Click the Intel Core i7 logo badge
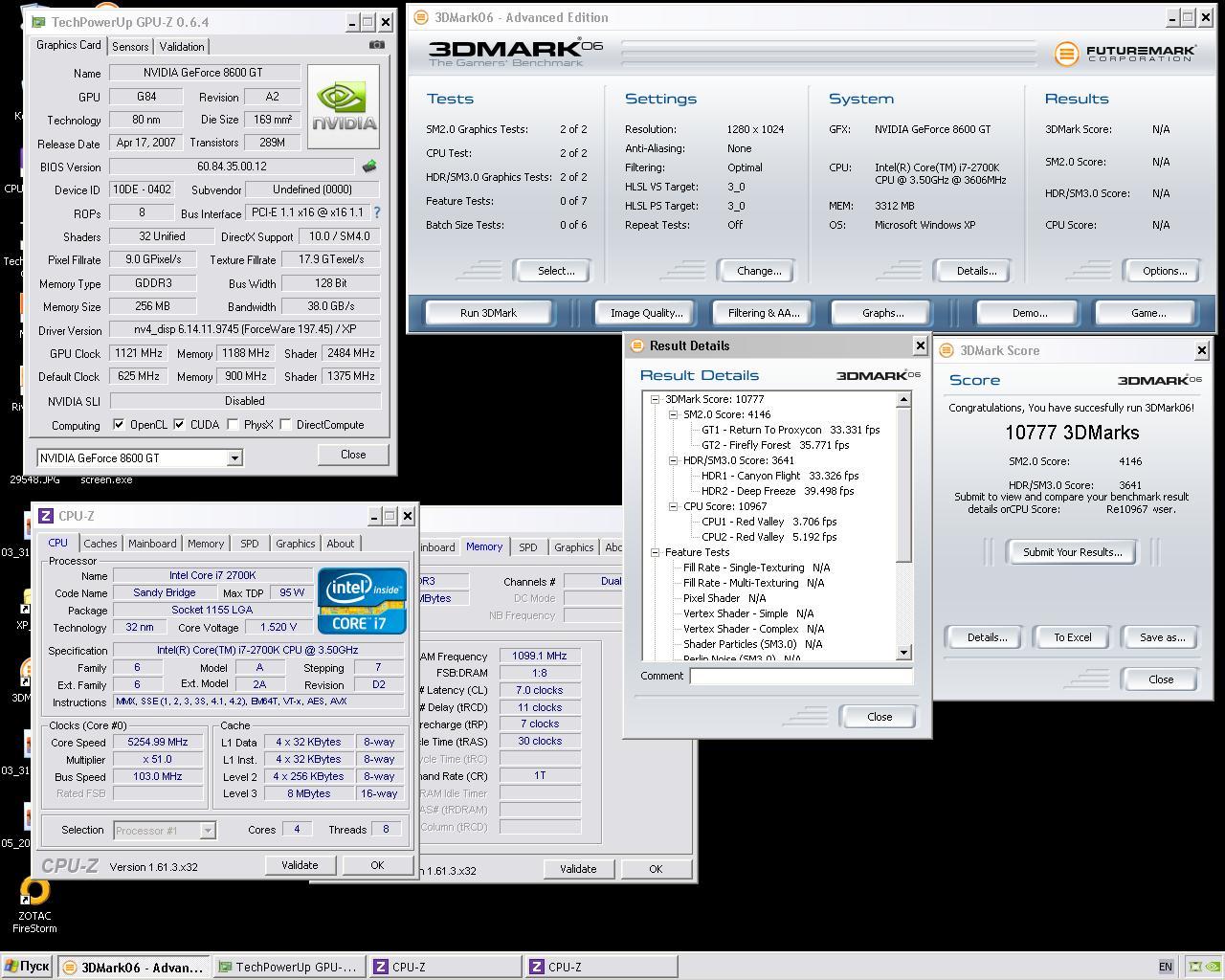The height and width of the screenshot is (980, 1225). tap(362, 601)
